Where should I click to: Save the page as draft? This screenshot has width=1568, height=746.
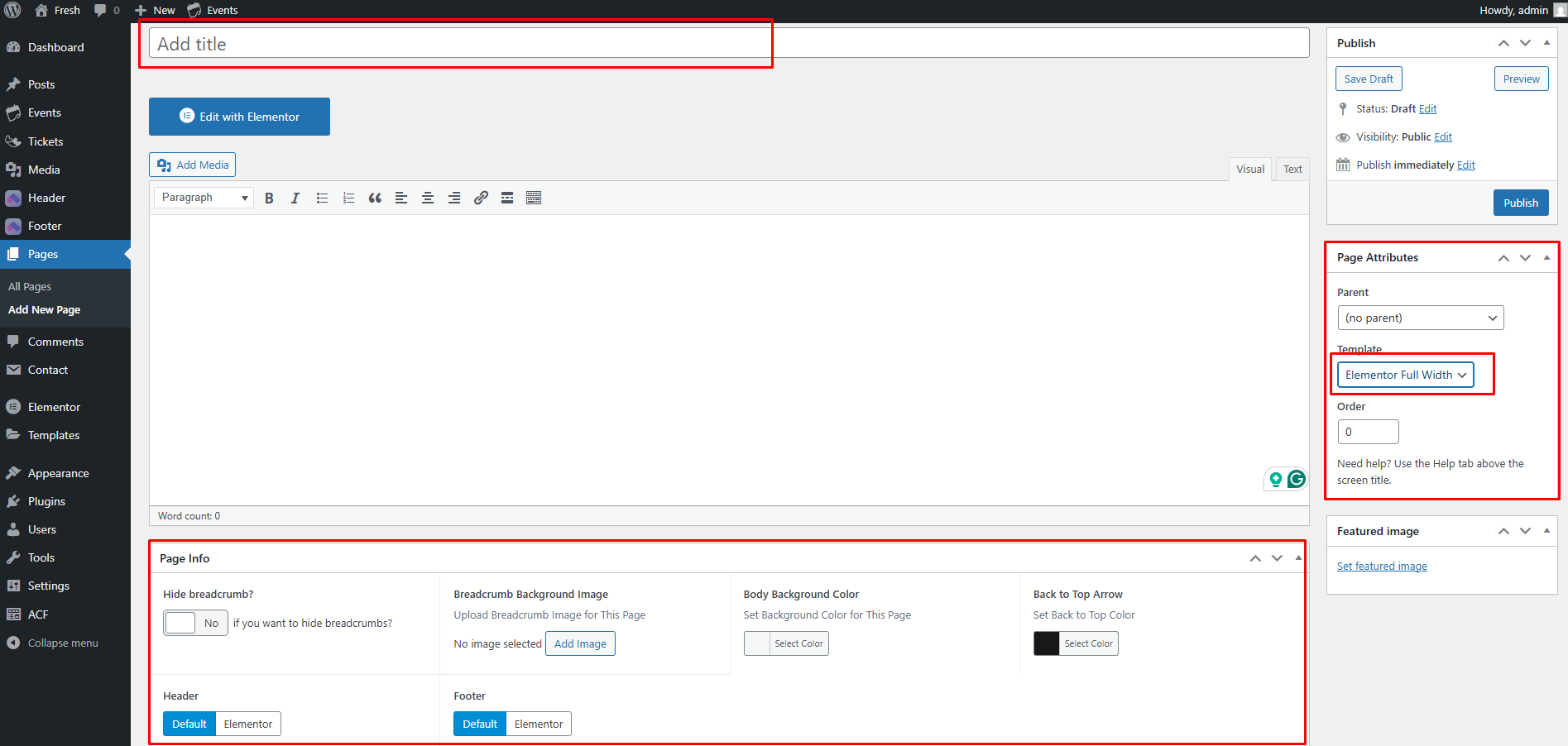point(1369,79)
